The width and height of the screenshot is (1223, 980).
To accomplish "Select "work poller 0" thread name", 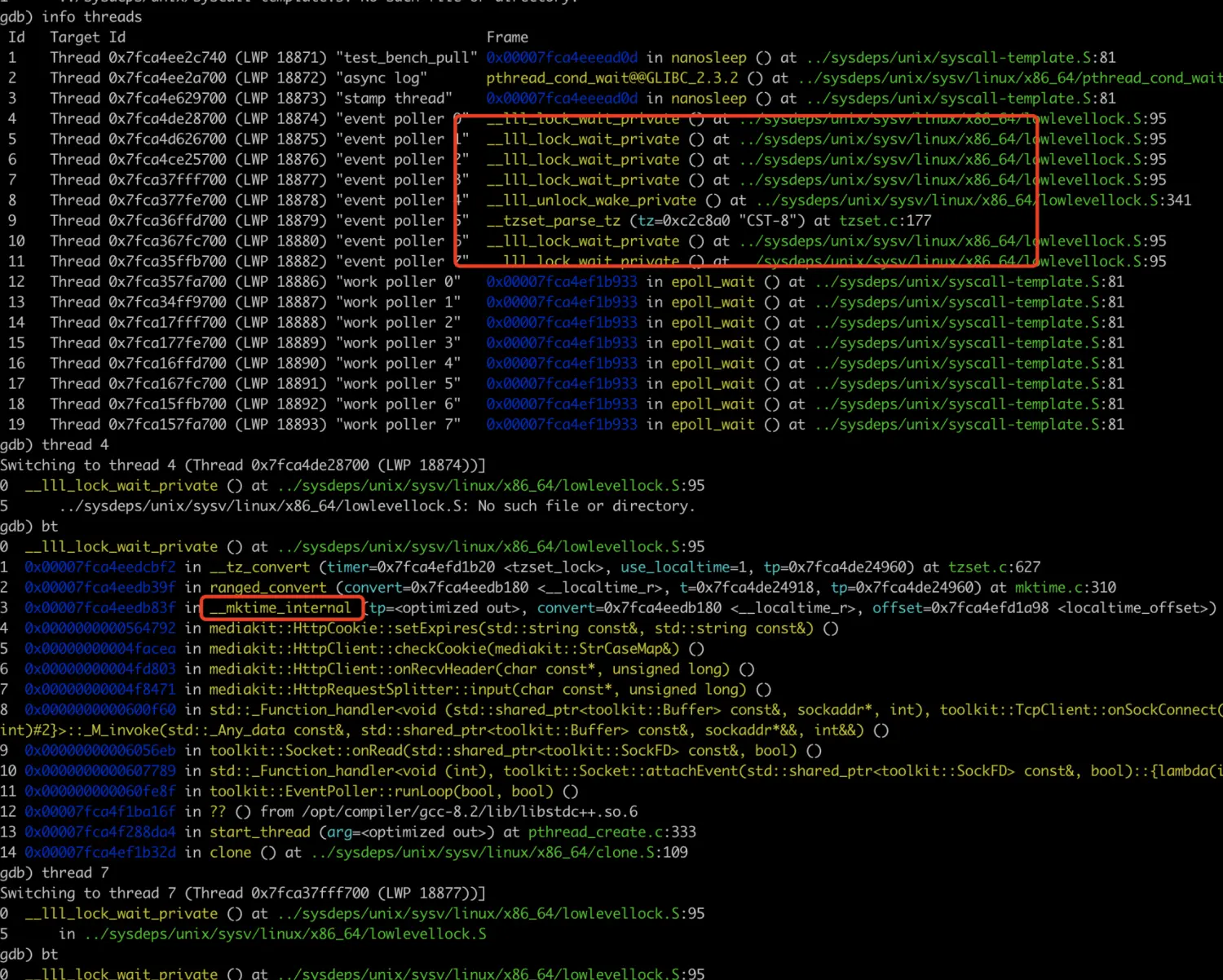I will pos(399,281).
